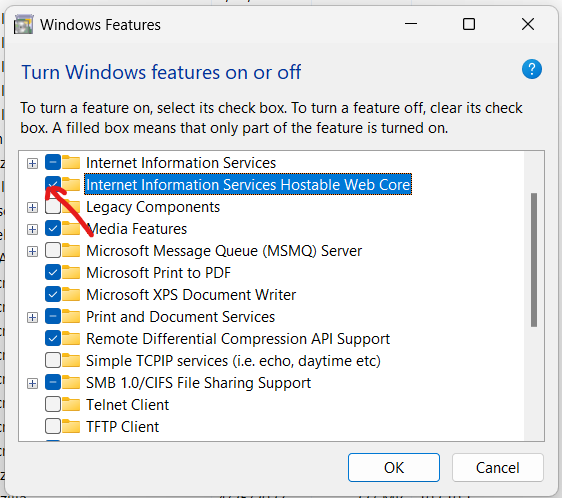Enable Microsoft Message Queue (MSMQ) Server checkbox
This screenshot has width=562, height=498.
coord(53,251)
